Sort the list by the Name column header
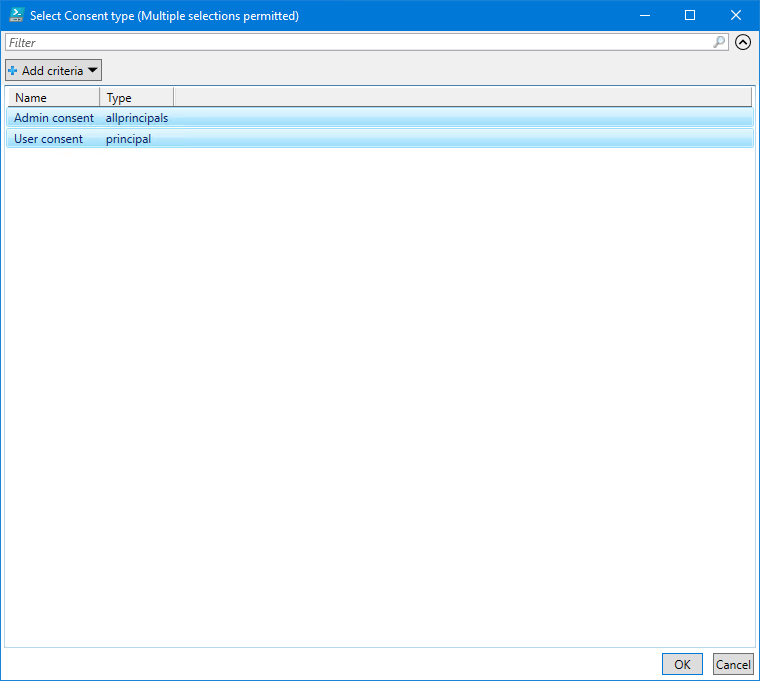The image size is (760, 681). [x=53, y=98]
